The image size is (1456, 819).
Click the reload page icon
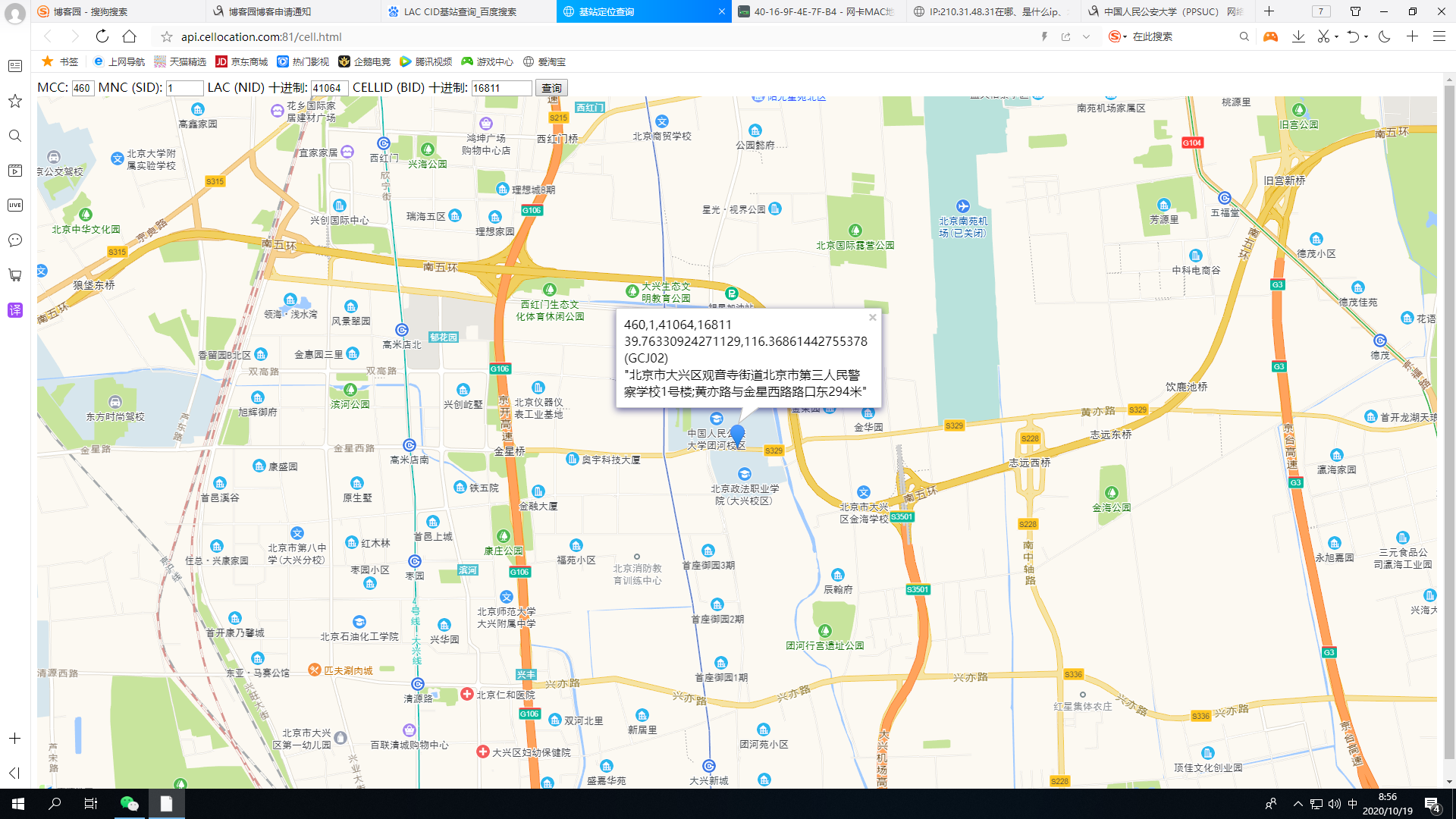[102, 36]
